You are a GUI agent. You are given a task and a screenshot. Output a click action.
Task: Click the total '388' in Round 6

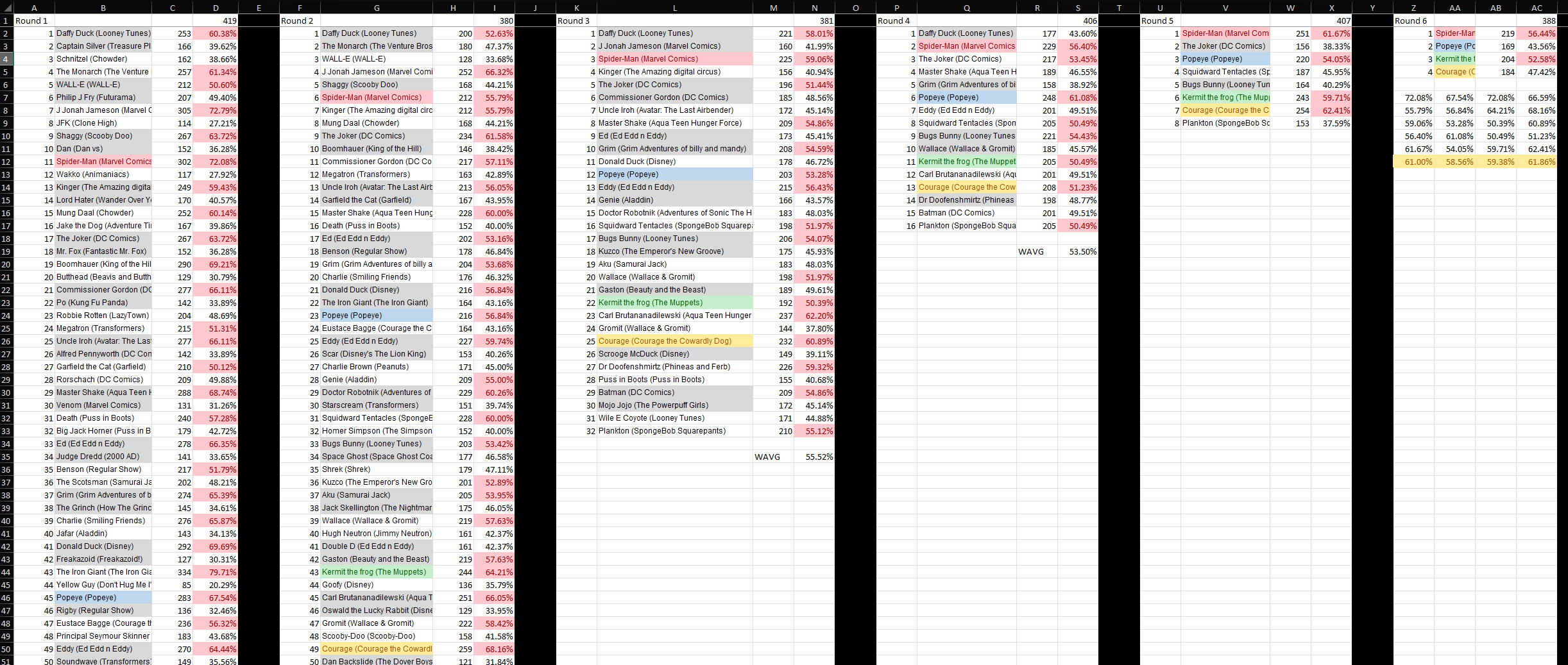coord(1537,21)
